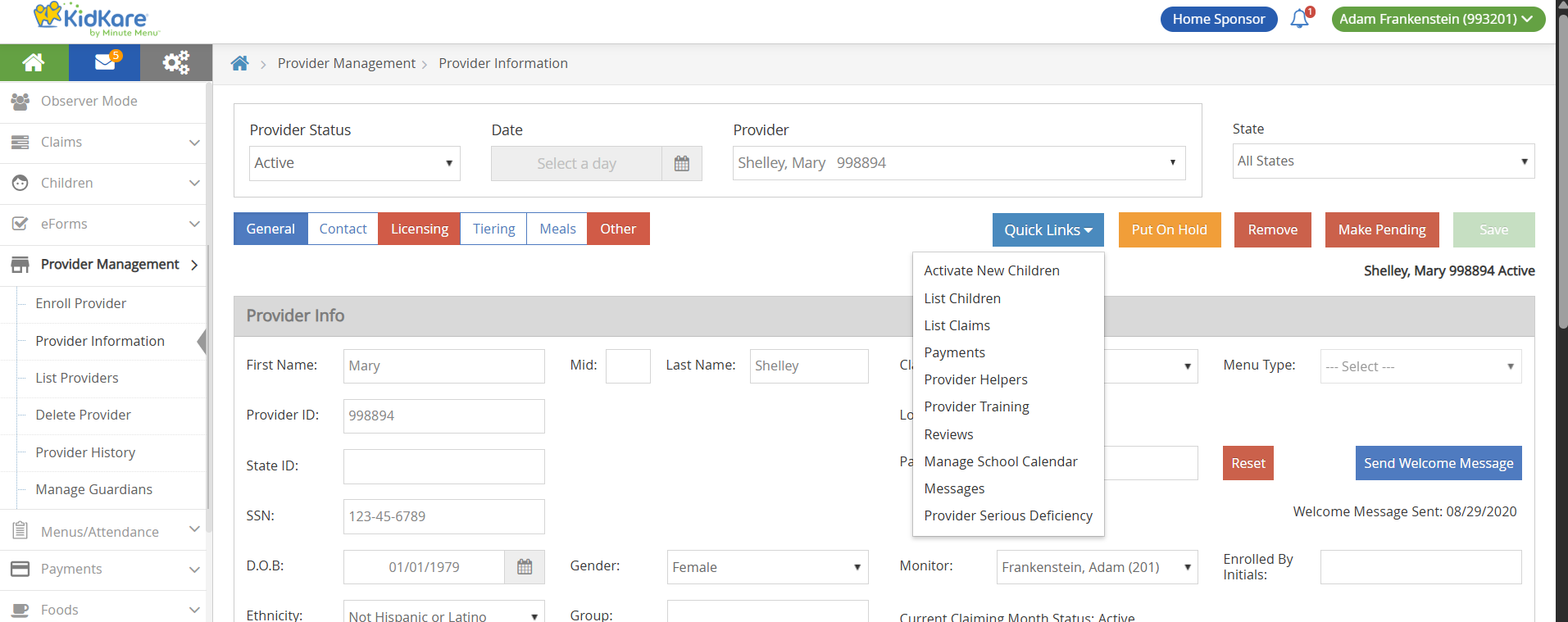Screen dimensions: 1568x622
Task: Click the Observer Mode sidebar icon
Action: 20,102
